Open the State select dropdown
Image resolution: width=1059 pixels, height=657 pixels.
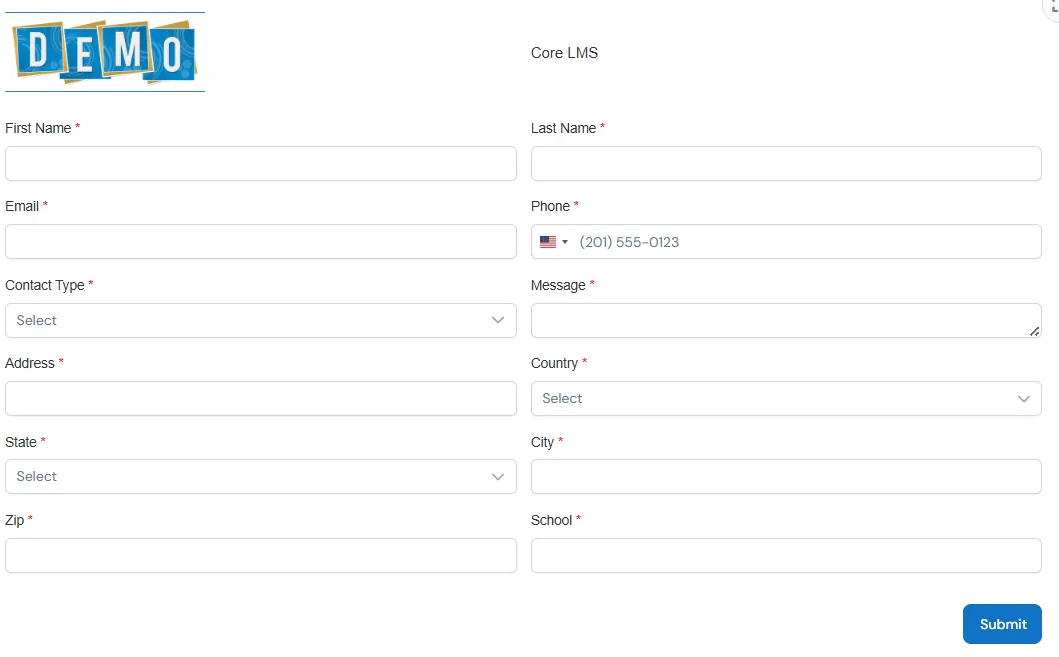[261, 477]
